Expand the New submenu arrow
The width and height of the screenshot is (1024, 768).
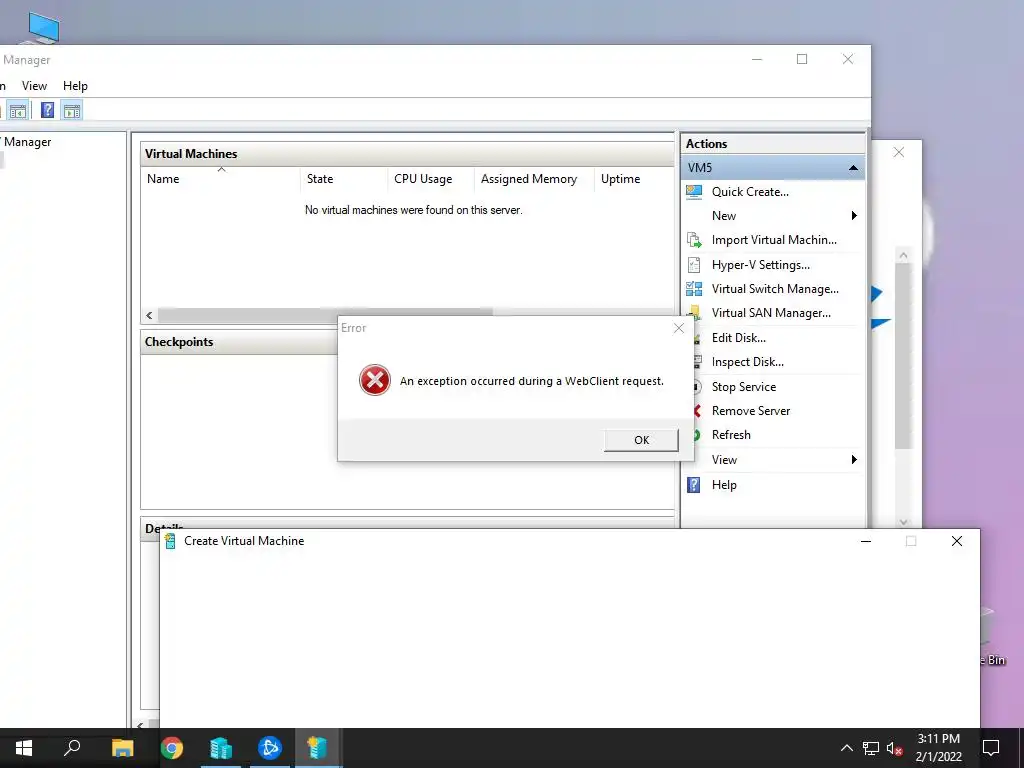coord(854,216)
